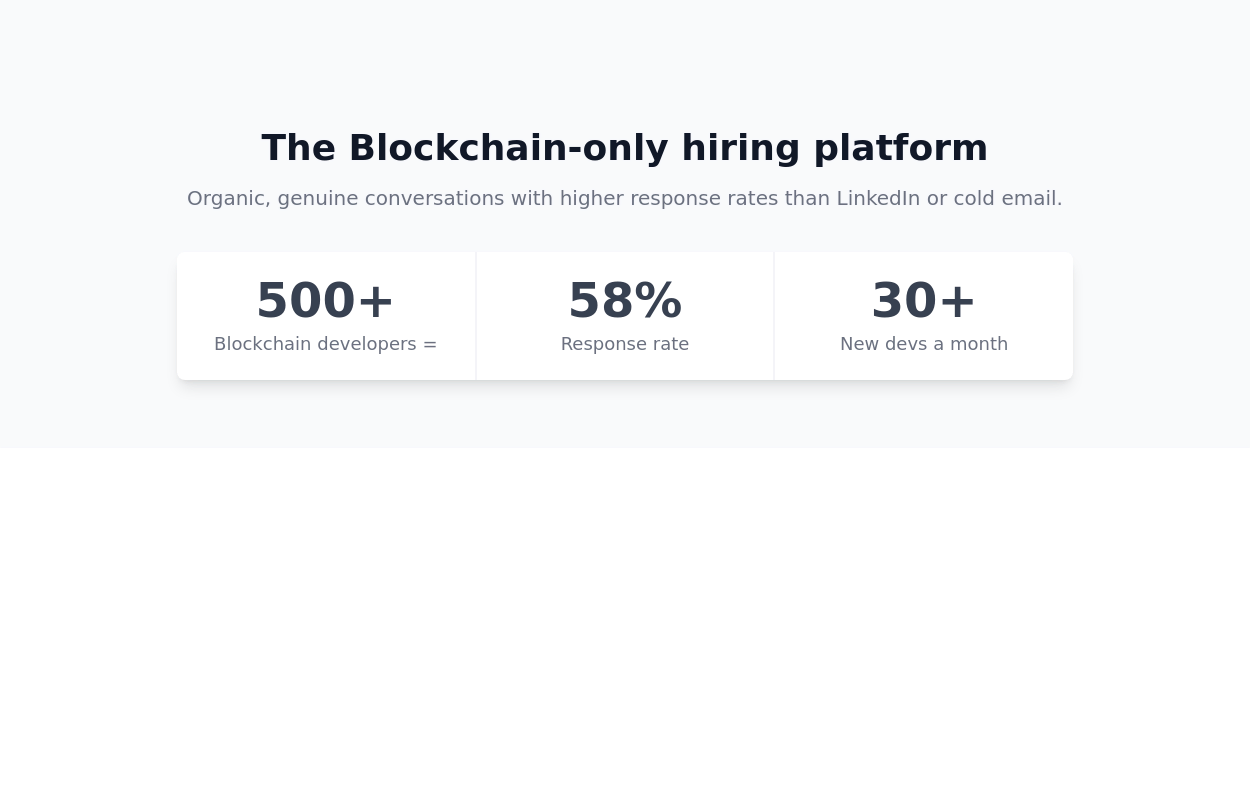Click the word "The" in the heading
1250x800 pixels.
click(x=298, y=148)
